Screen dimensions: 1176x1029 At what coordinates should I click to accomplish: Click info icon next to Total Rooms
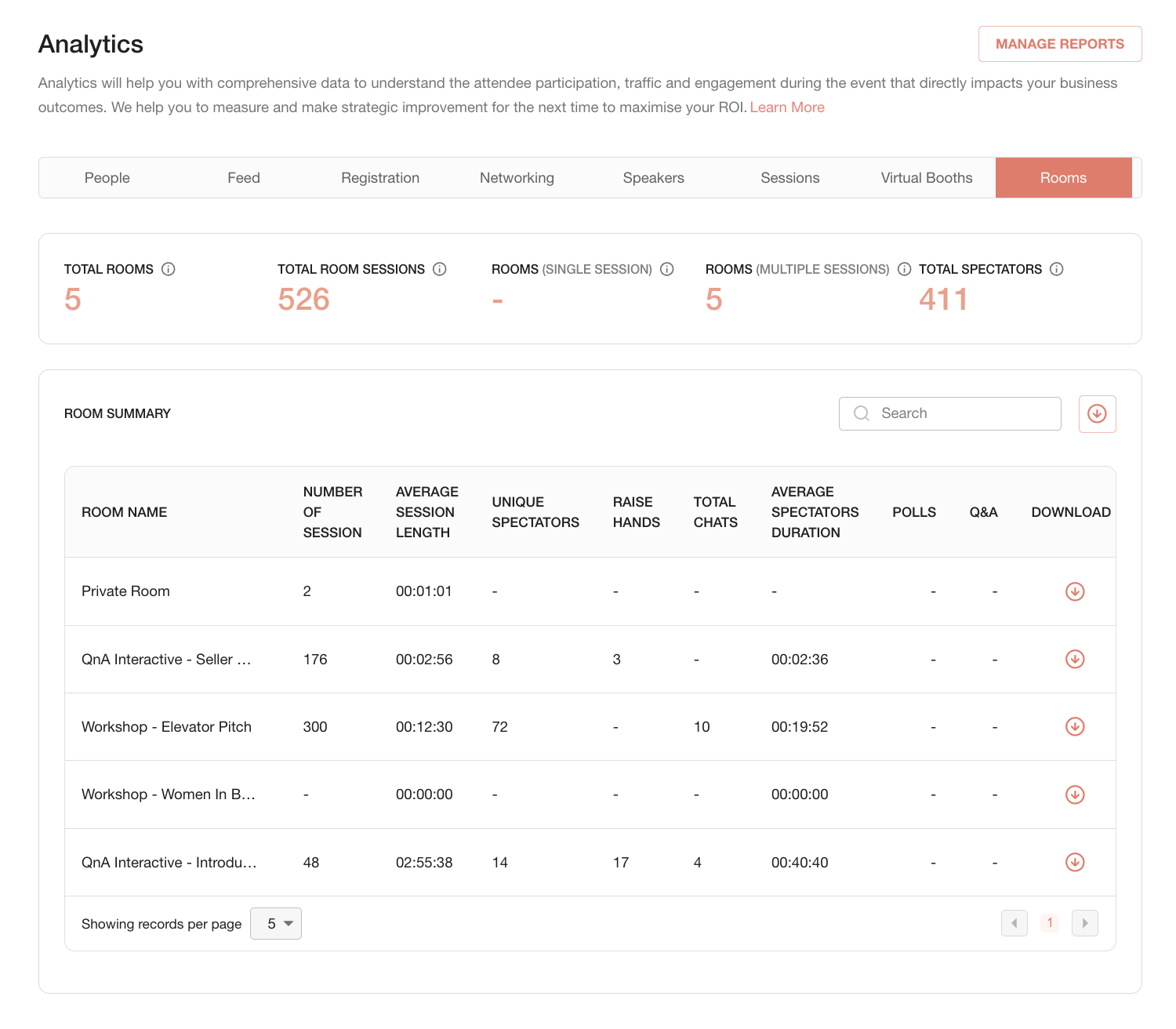click(169, 269)
